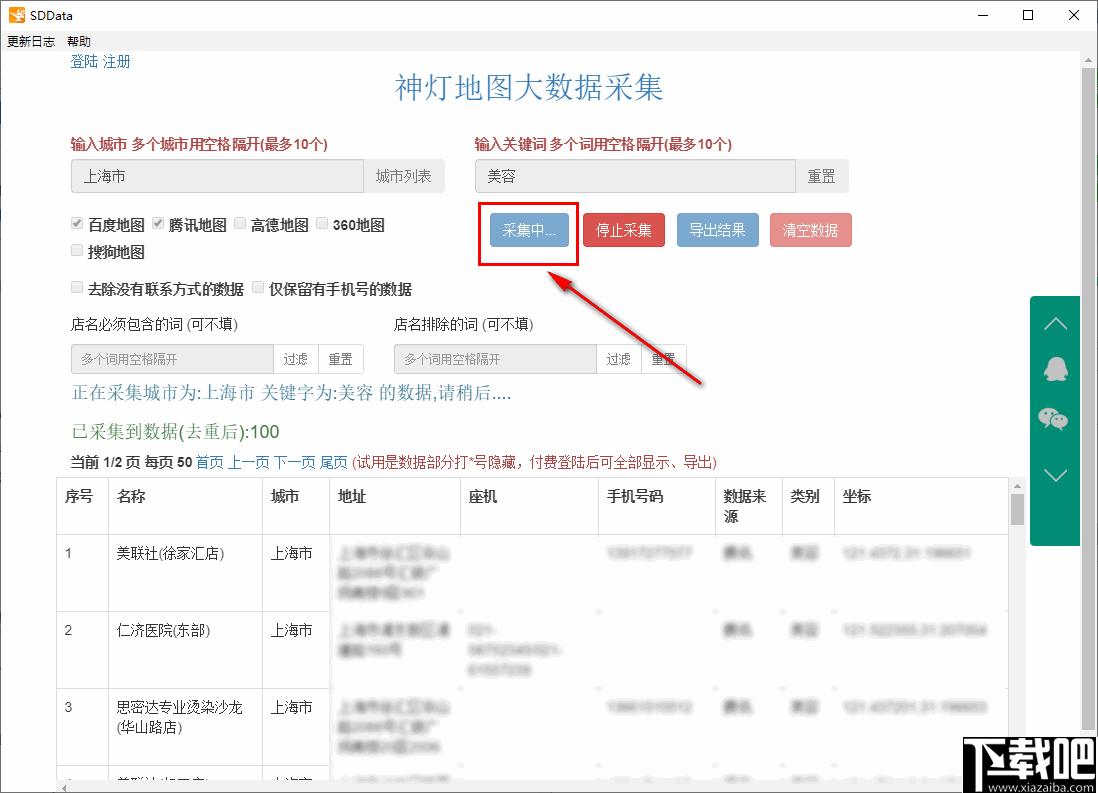Go to 下一页 pagination link
This screenshot has height=793, width=1098.
point(295,462)
